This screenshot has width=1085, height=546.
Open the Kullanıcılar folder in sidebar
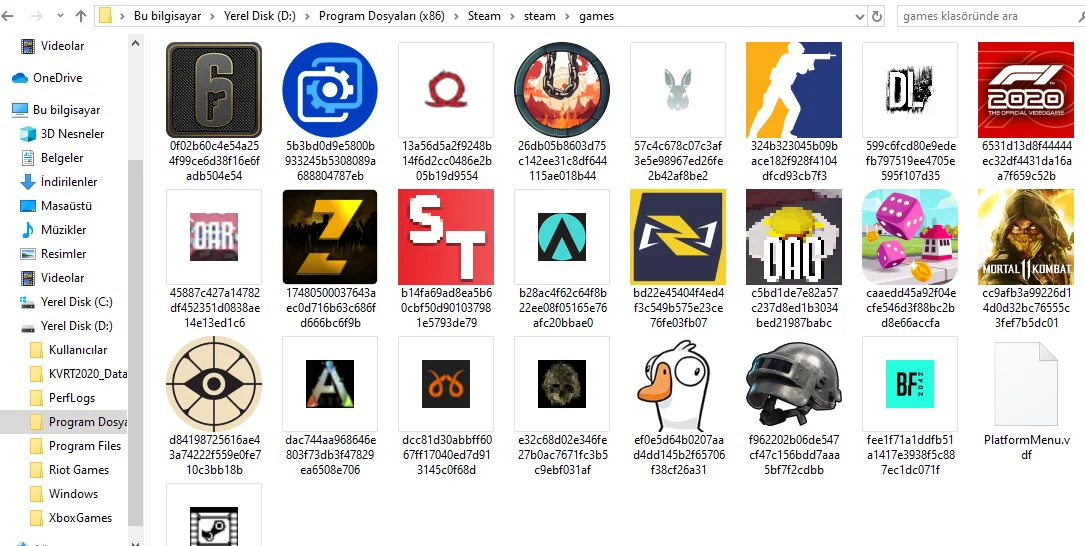[78, 349]
